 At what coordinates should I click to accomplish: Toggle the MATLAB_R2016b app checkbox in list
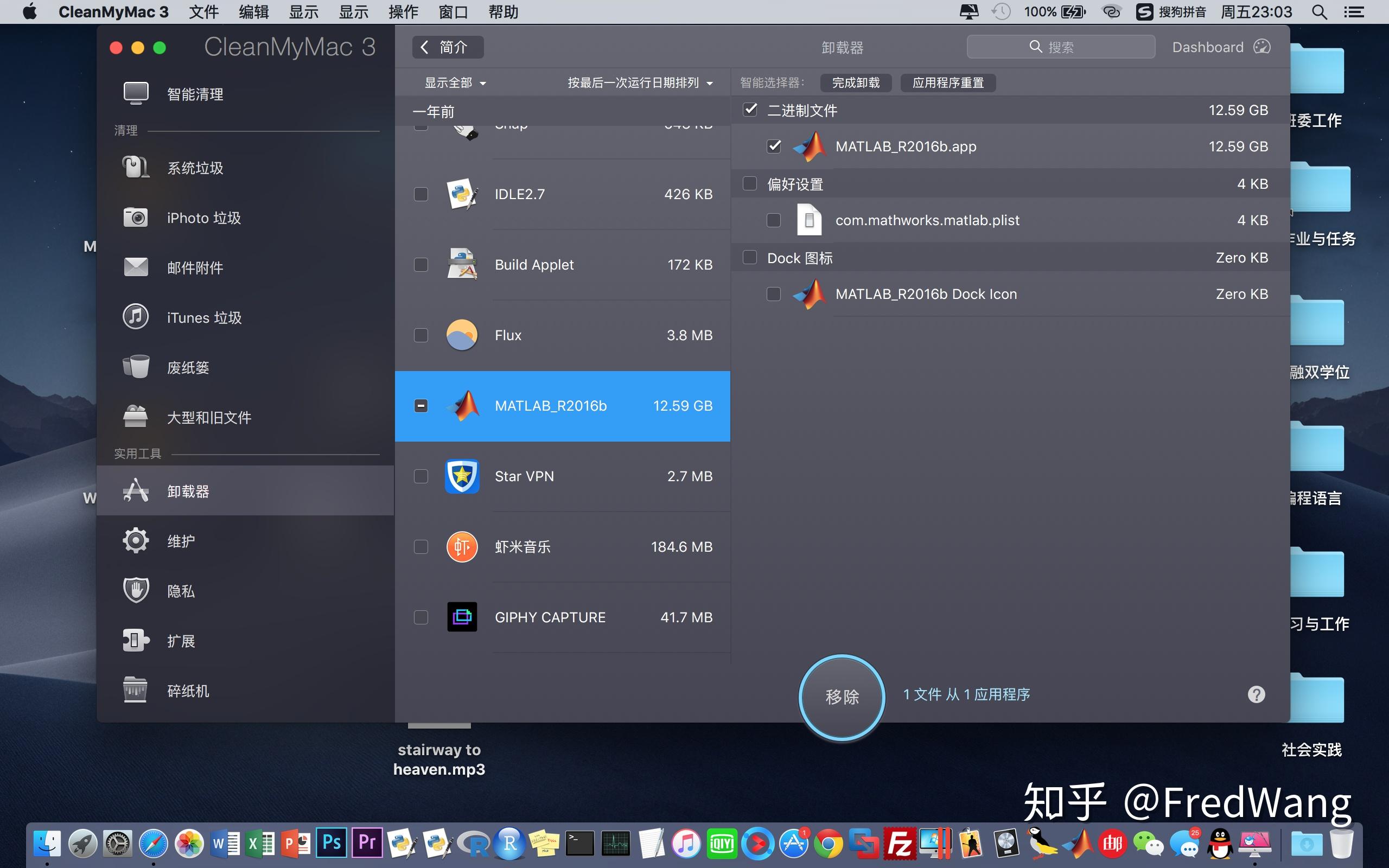pyautogui.click(x=420, y=406)
